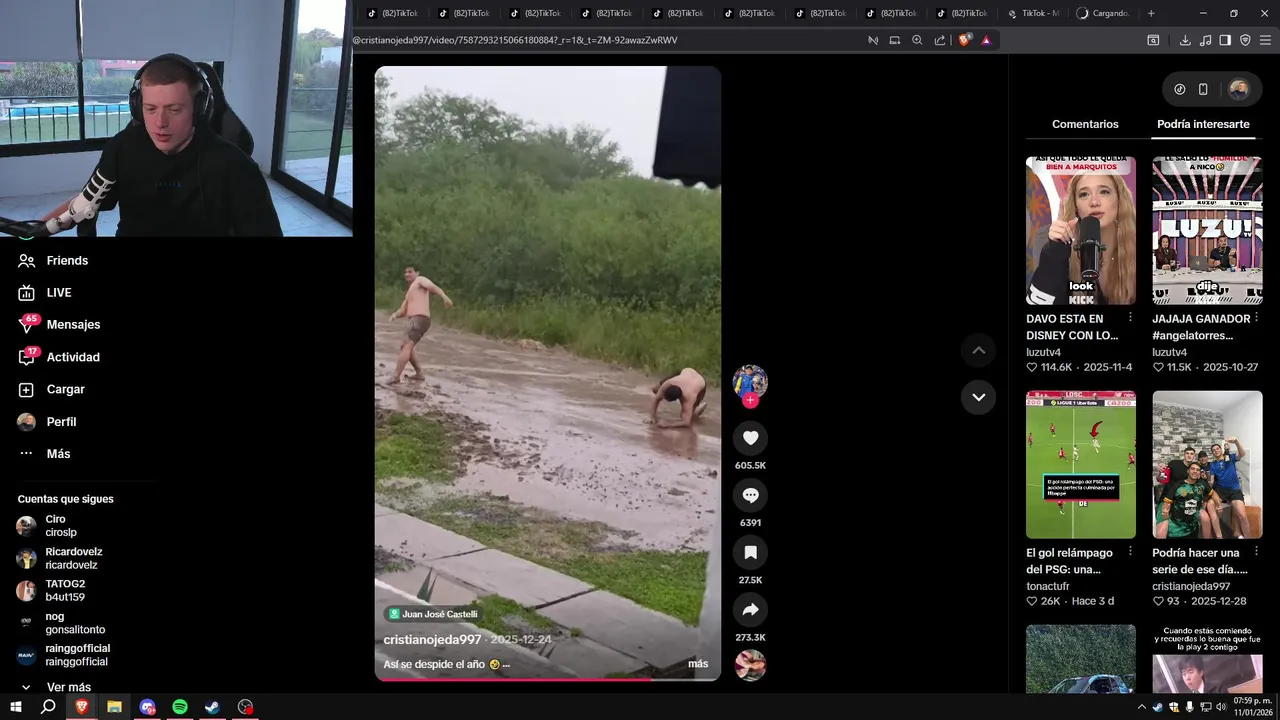Open the zoom magnifier icon in address bar
This screenshot has width=1280, height=720.
[917, 40]
